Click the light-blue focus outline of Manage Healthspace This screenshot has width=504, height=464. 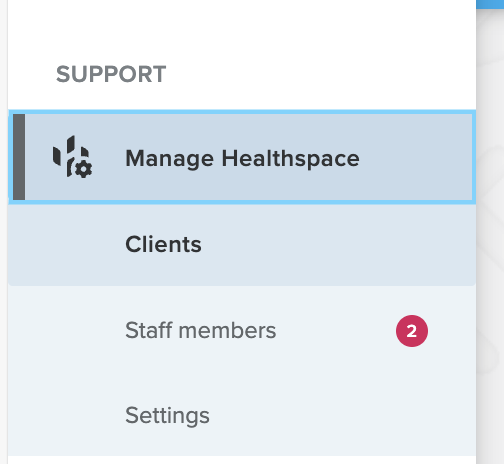(x=242, y=112)
